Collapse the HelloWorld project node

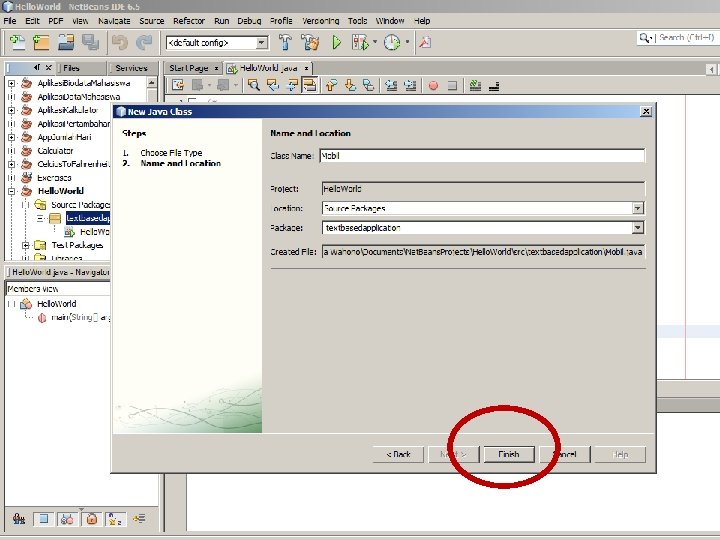11,191
